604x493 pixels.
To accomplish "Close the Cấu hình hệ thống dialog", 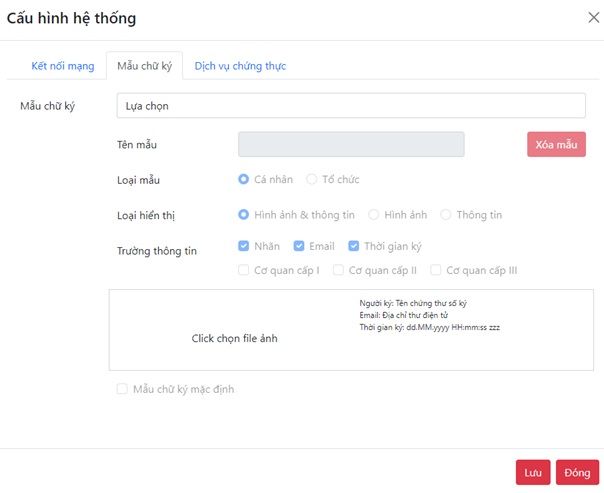I will (x=593, y=17).
